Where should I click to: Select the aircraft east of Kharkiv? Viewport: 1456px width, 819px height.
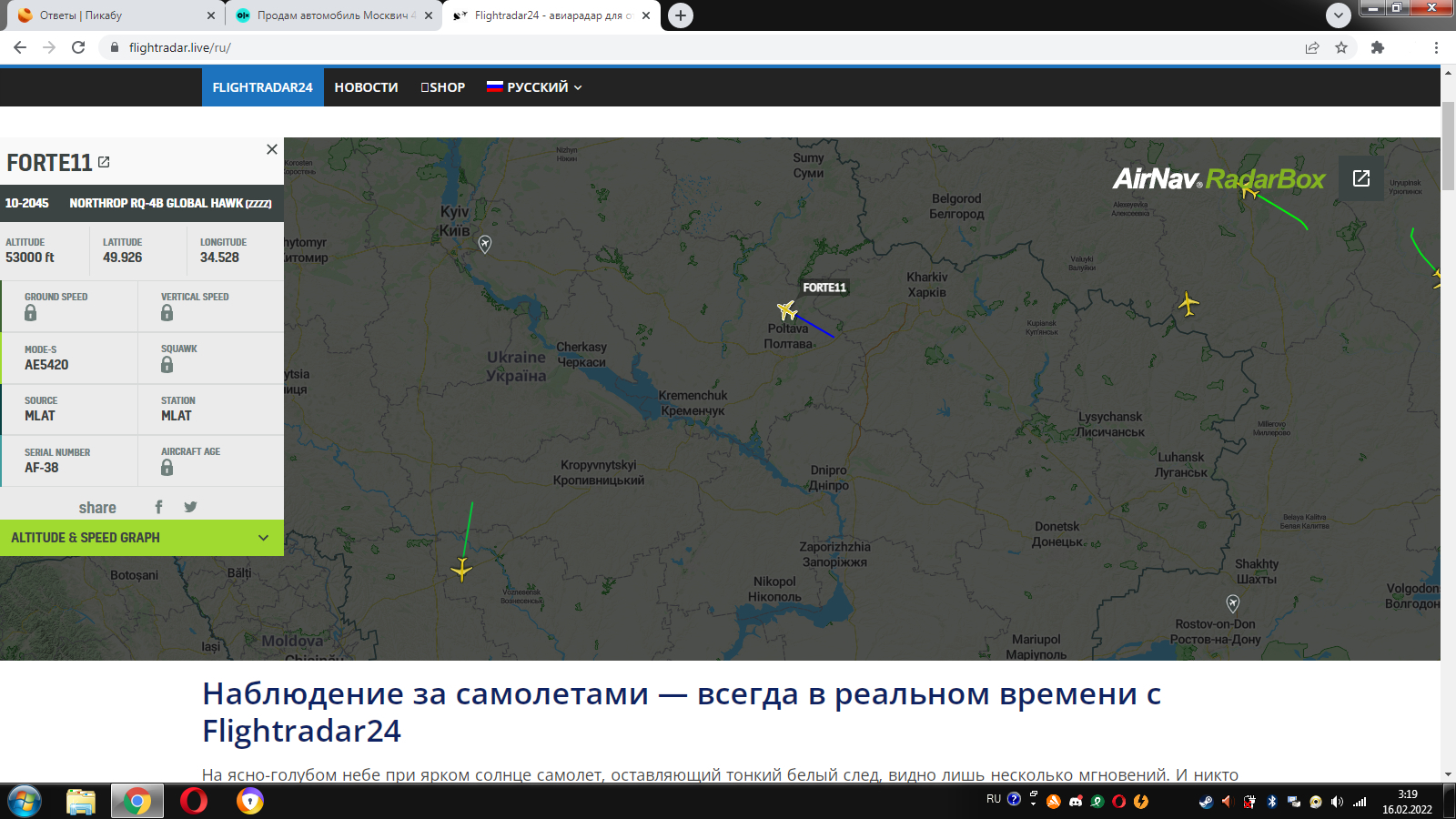point(1188,303)
